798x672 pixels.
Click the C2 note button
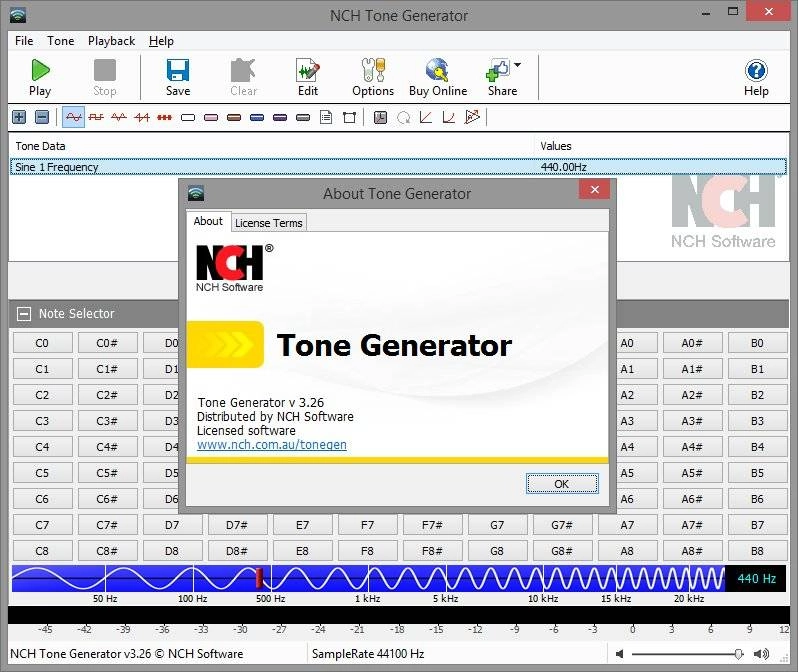click(42, 395)
